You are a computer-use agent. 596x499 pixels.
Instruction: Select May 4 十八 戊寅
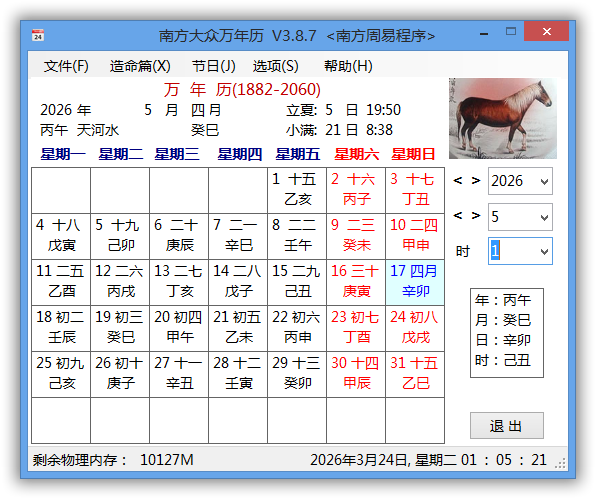click(61, 236)
